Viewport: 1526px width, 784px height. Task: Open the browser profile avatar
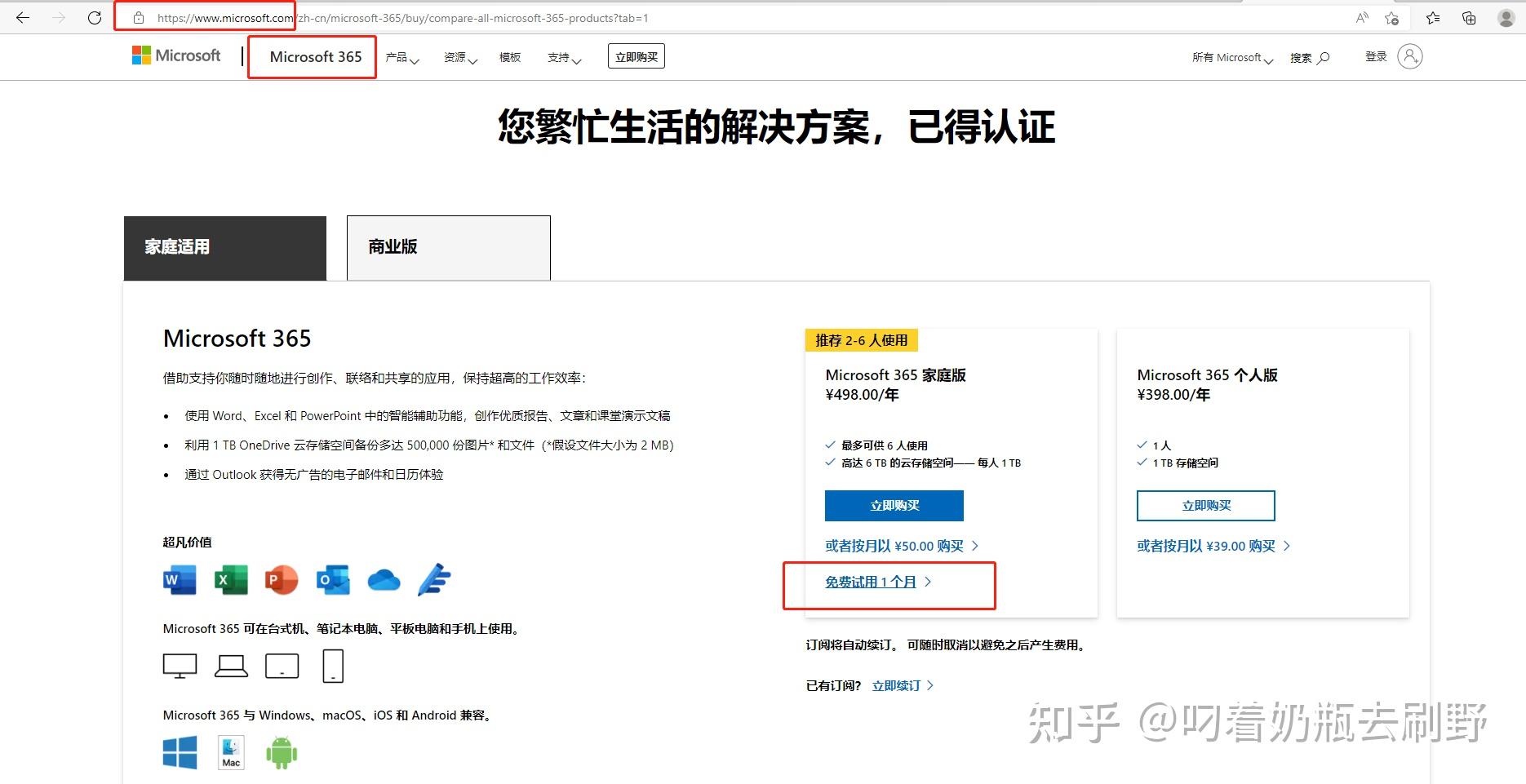1506,17
